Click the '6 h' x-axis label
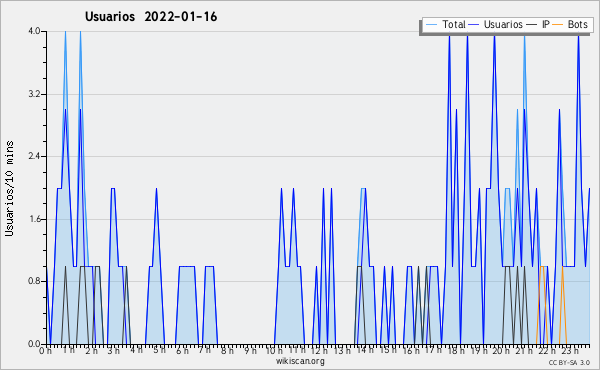Image resolution: width=600 pixels, height=370 pixels. tap(182, 350)
